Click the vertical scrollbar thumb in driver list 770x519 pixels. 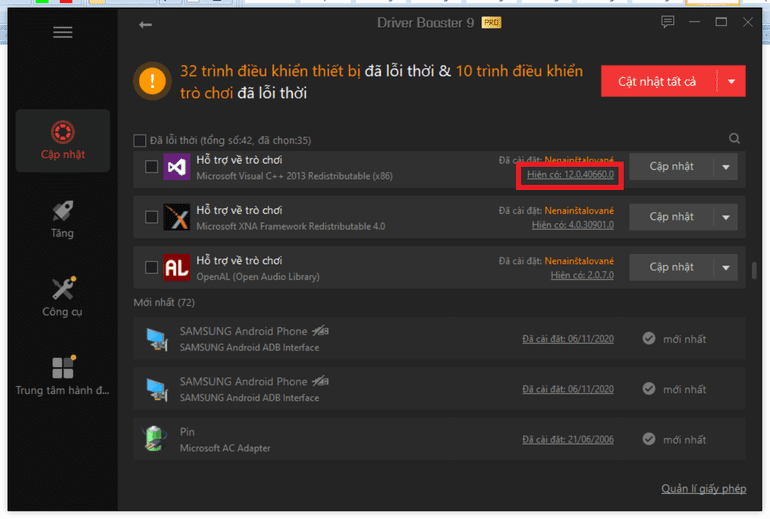753,271
